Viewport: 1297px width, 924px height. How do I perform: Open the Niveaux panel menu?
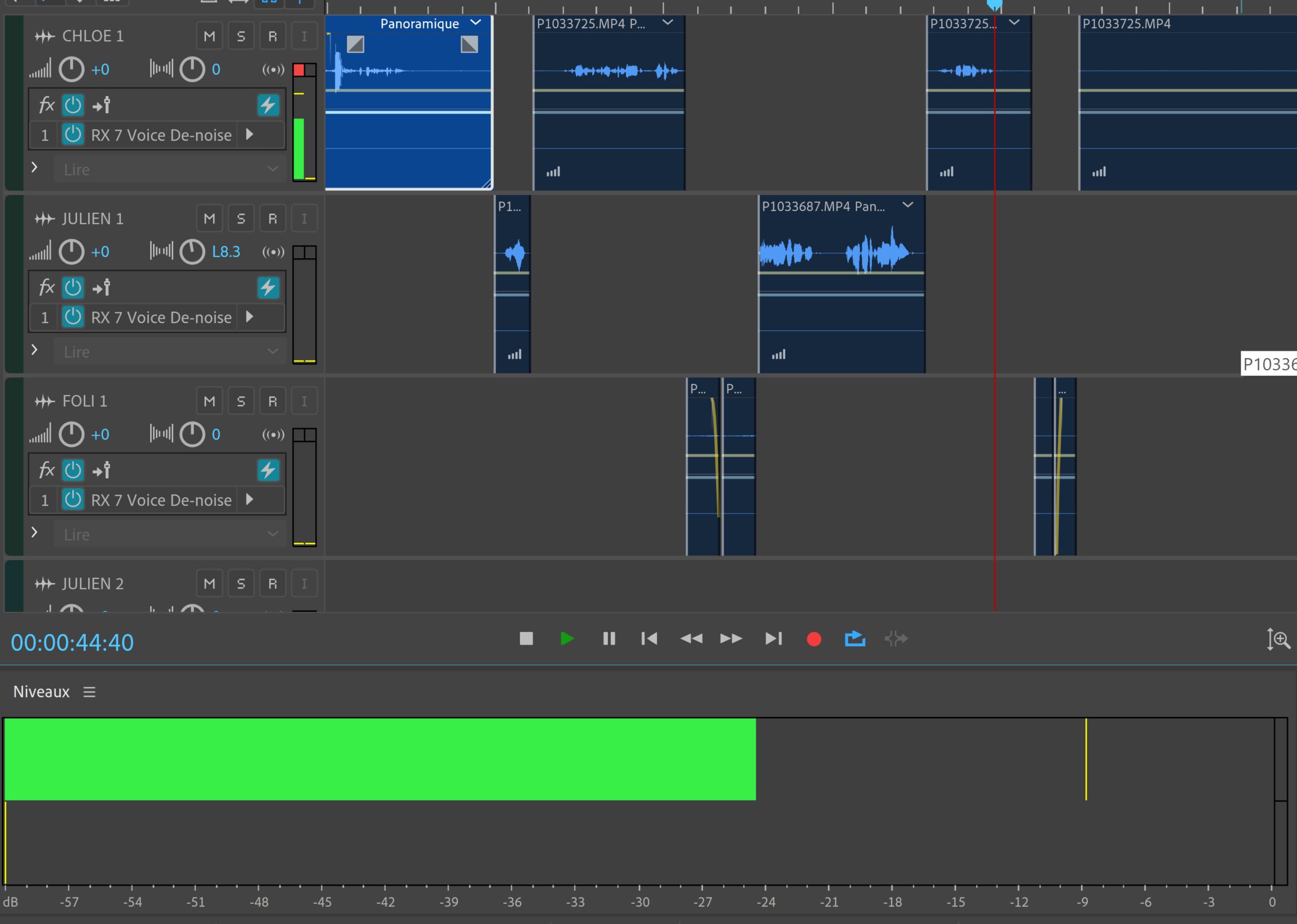pyautogui.click(x=89, y=692)
